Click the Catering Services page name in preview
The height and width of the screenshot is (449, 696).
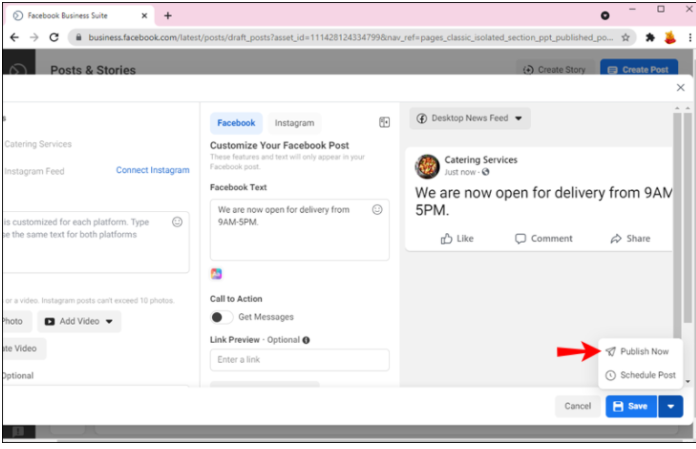point(481,160)
